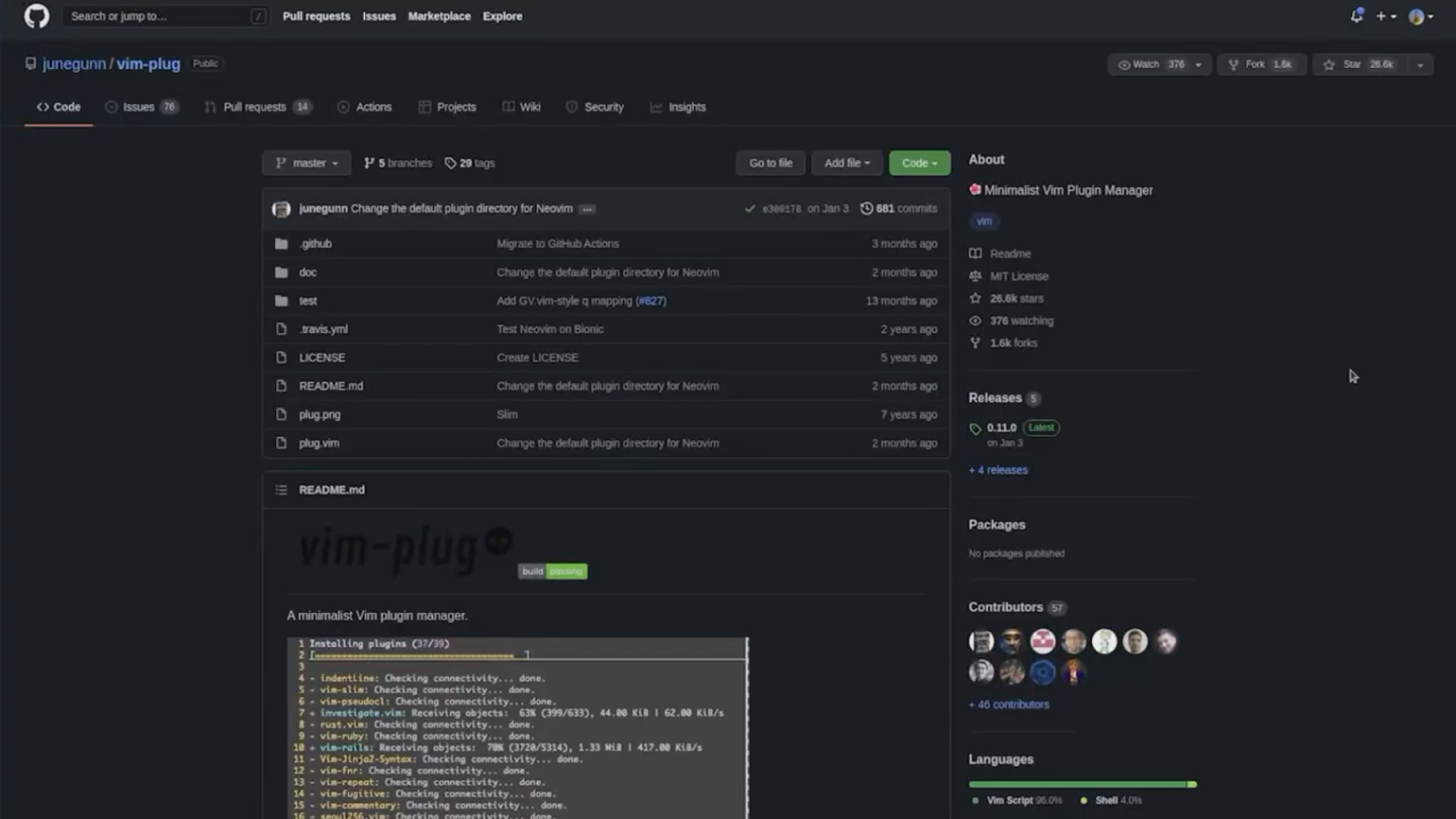This screenshot has width=1456, height=819.
Task: Click the search or jump to field
Action: 165,16
